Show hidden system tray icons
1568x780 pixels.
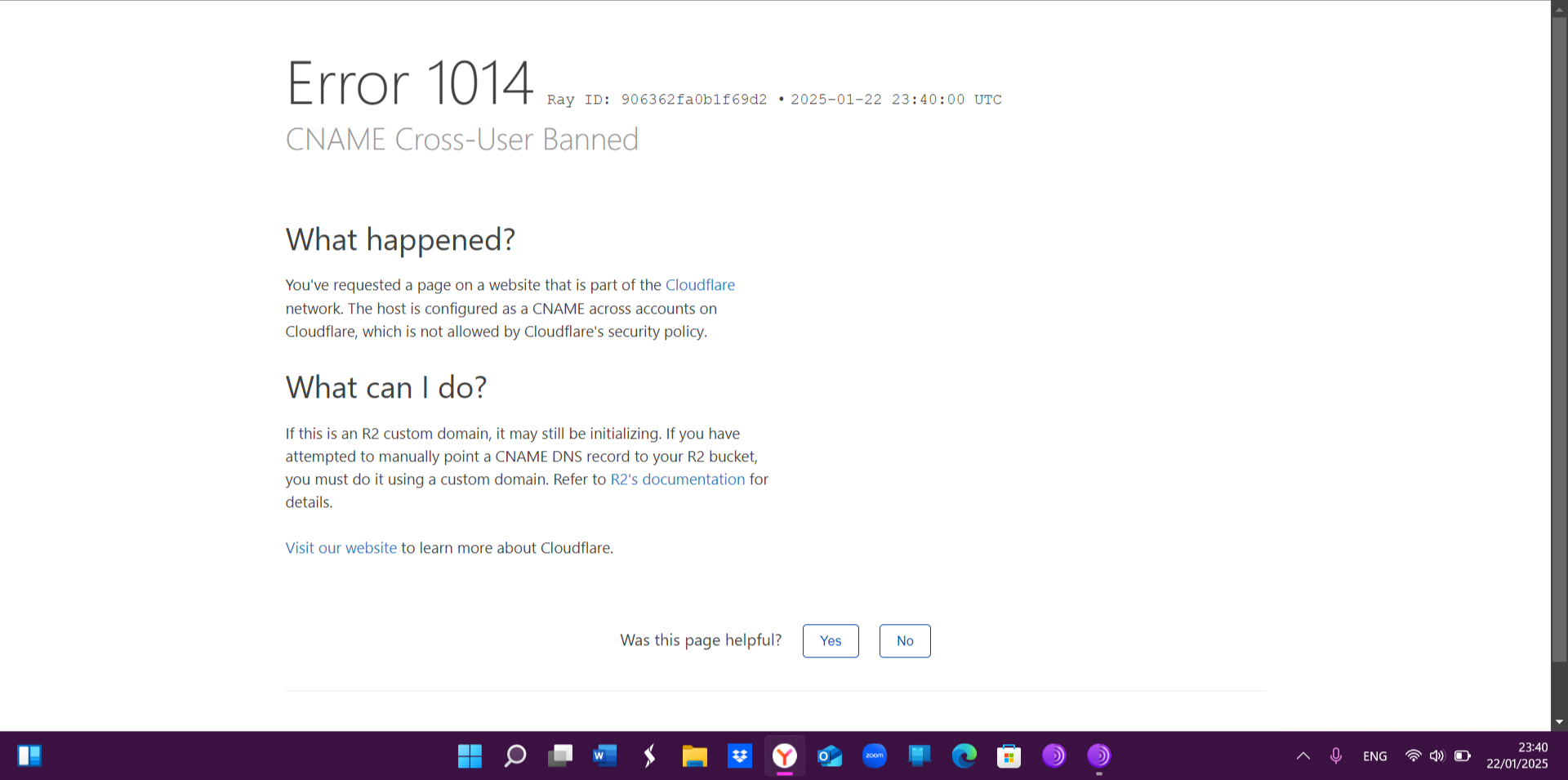(1303, 756)
